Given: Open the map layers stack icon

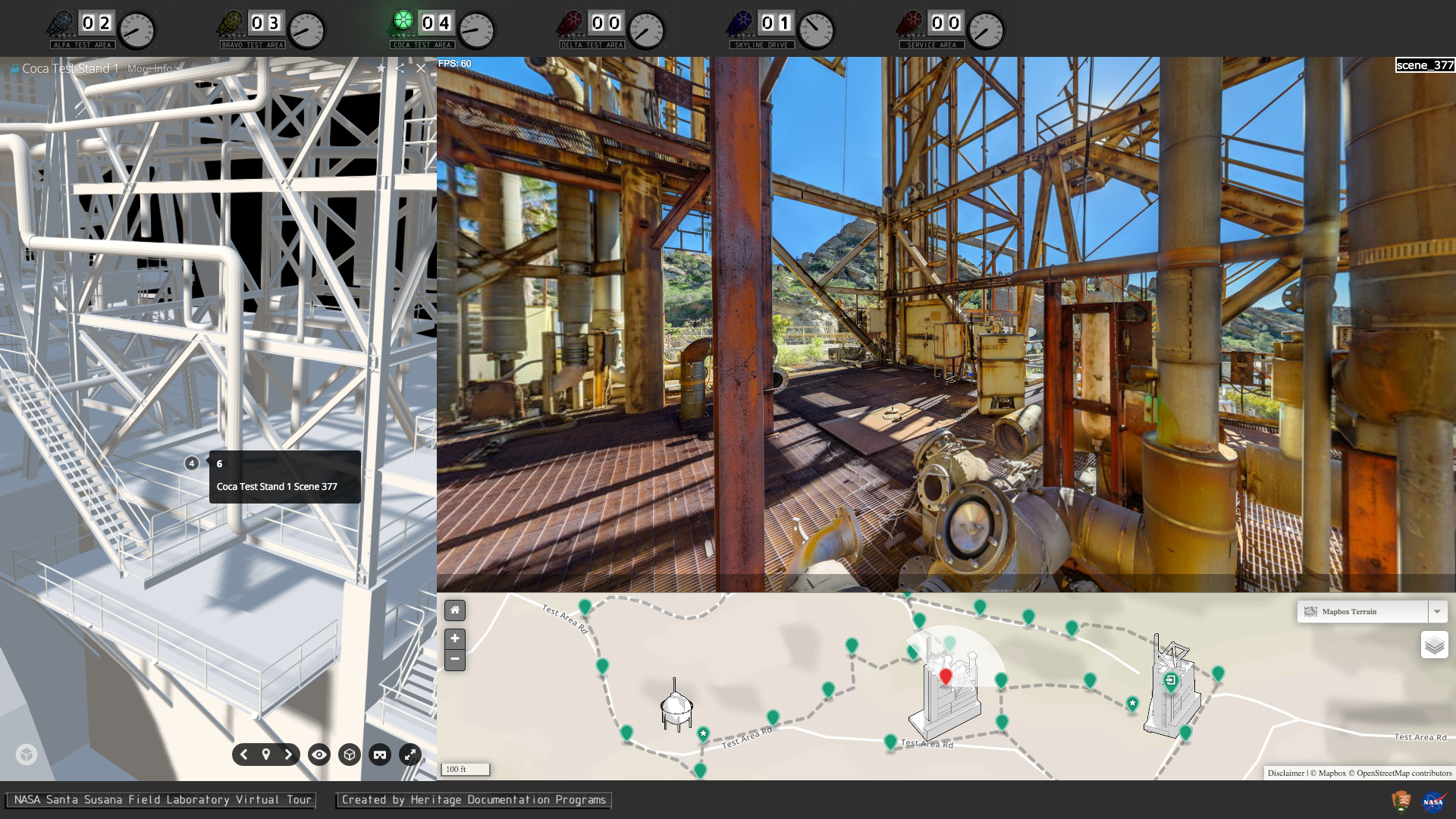Looking at the screenshot, I should [x=1434, y=645].
